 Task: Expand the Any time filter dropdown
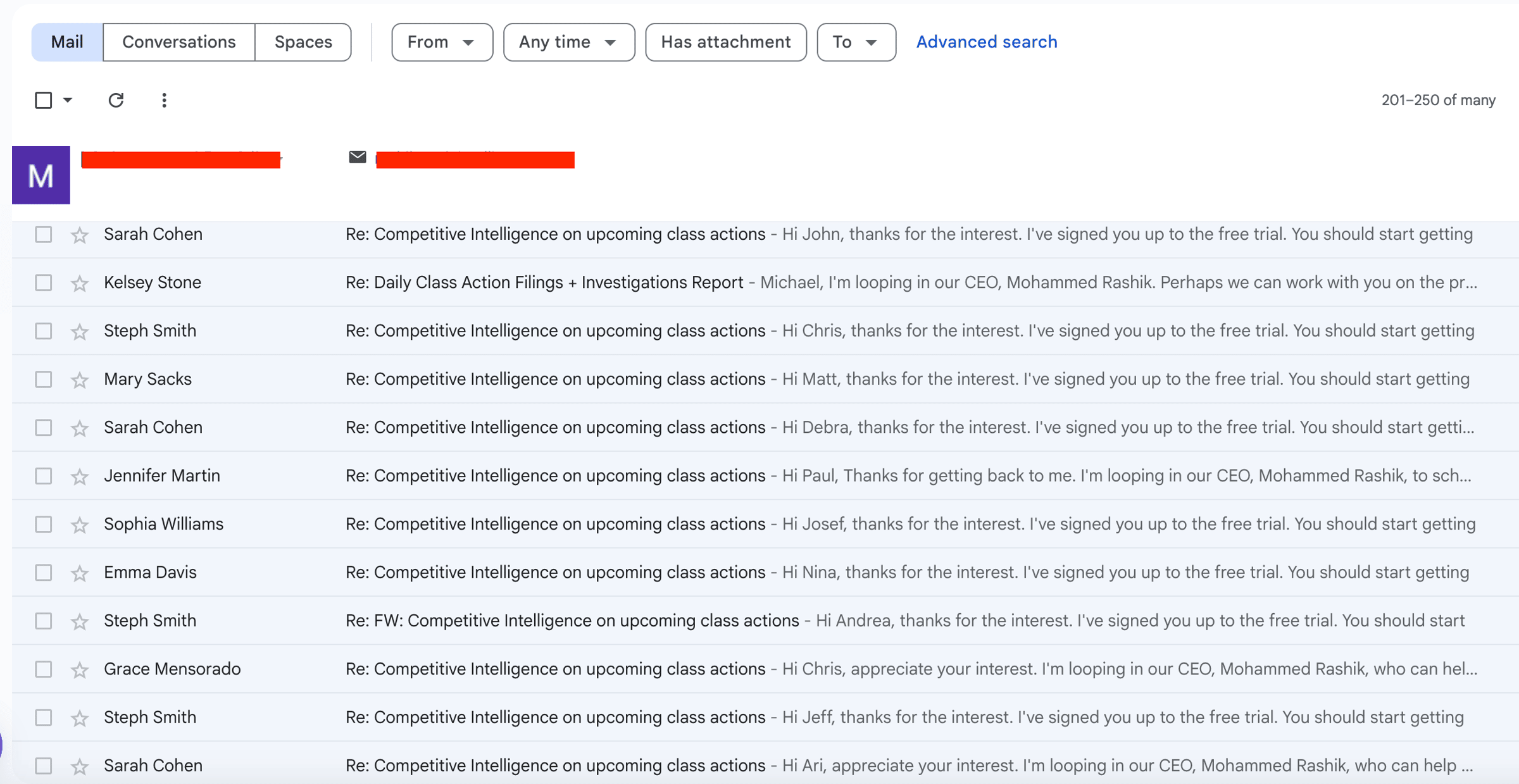568,42
